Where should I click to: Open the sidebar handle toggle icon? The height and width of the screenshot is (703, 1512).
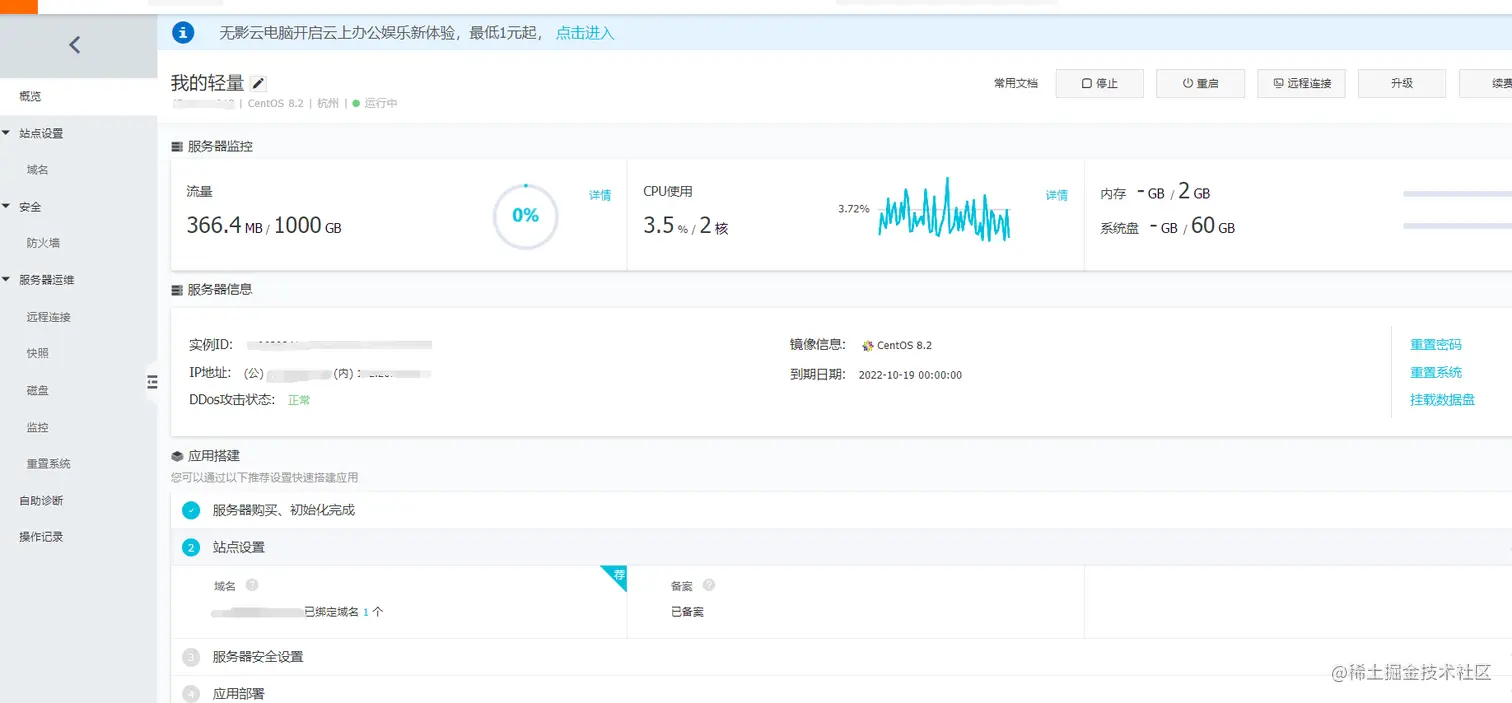click(152, 381)
